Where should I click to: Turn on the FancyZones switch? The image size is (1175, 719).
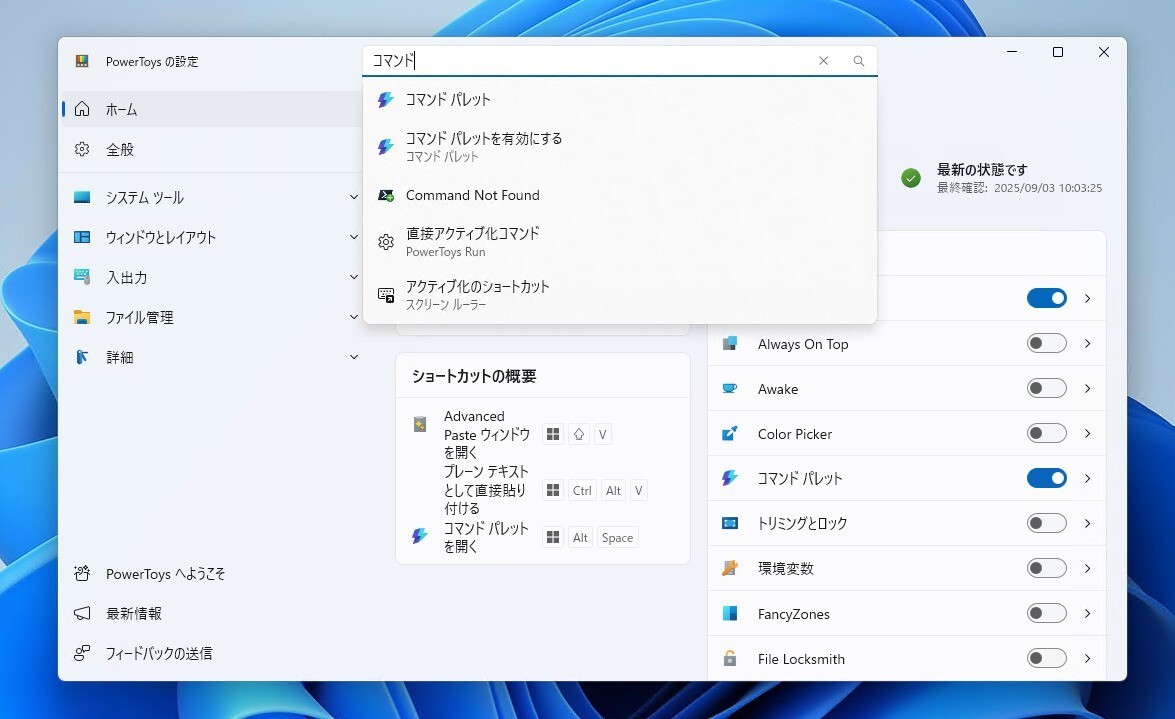coord(1047,613)
